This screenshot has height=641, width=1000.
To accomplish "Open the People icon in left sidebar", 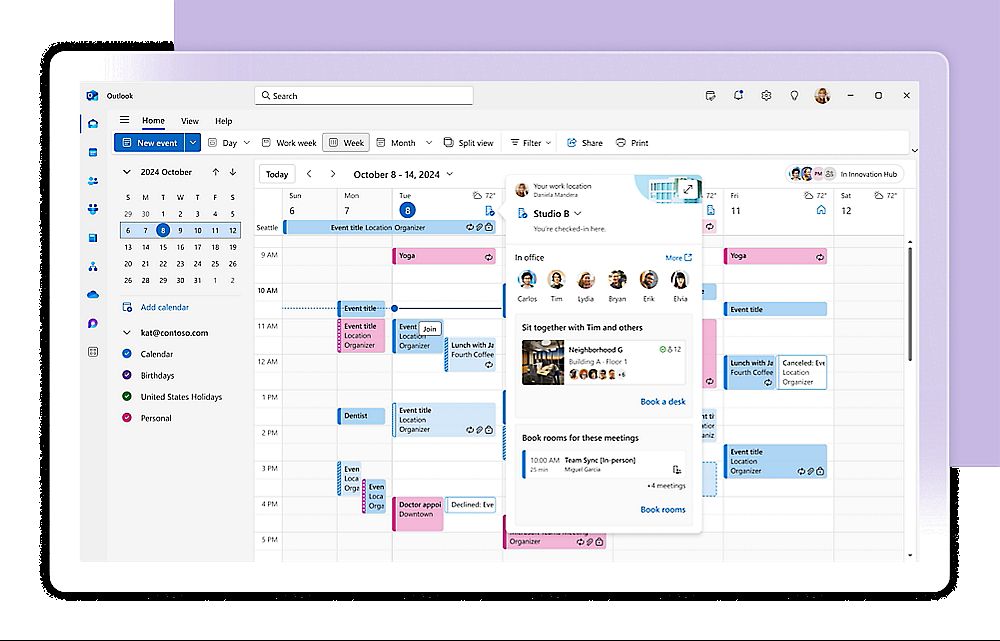I will pyautogui.click(x=93, y=181).
